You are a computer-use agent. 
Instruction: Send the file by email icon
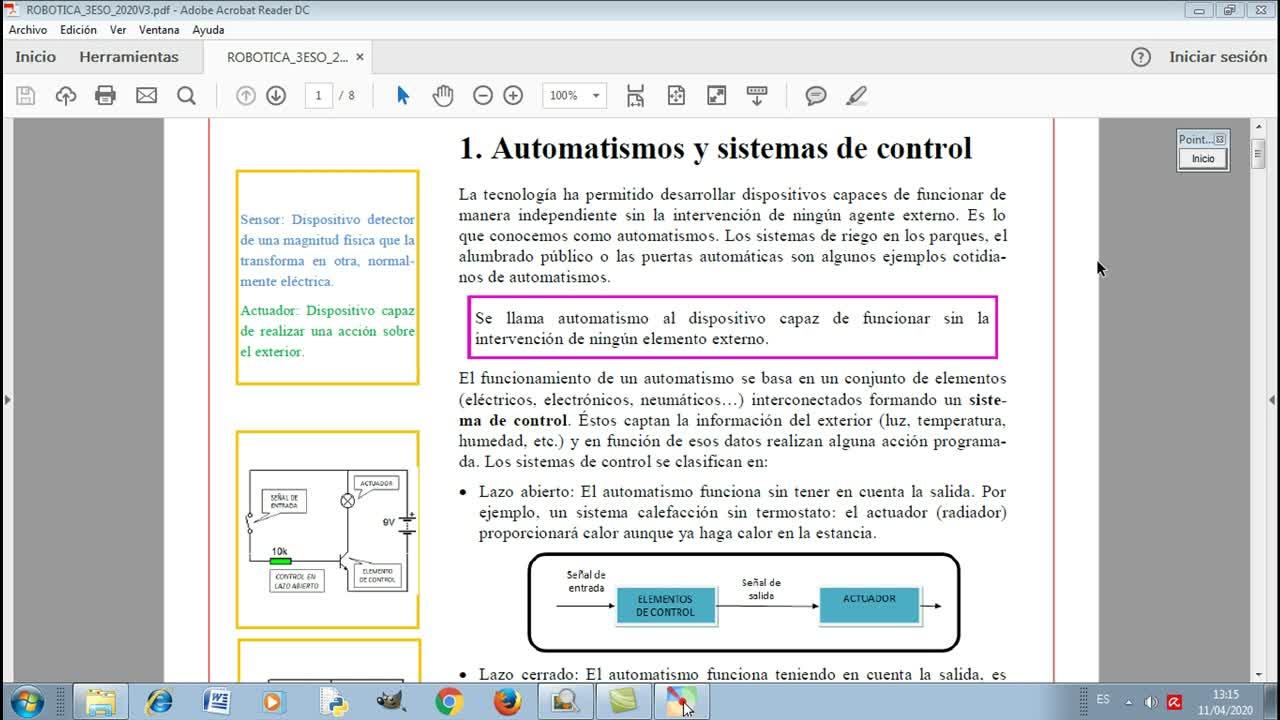[146, 96]
